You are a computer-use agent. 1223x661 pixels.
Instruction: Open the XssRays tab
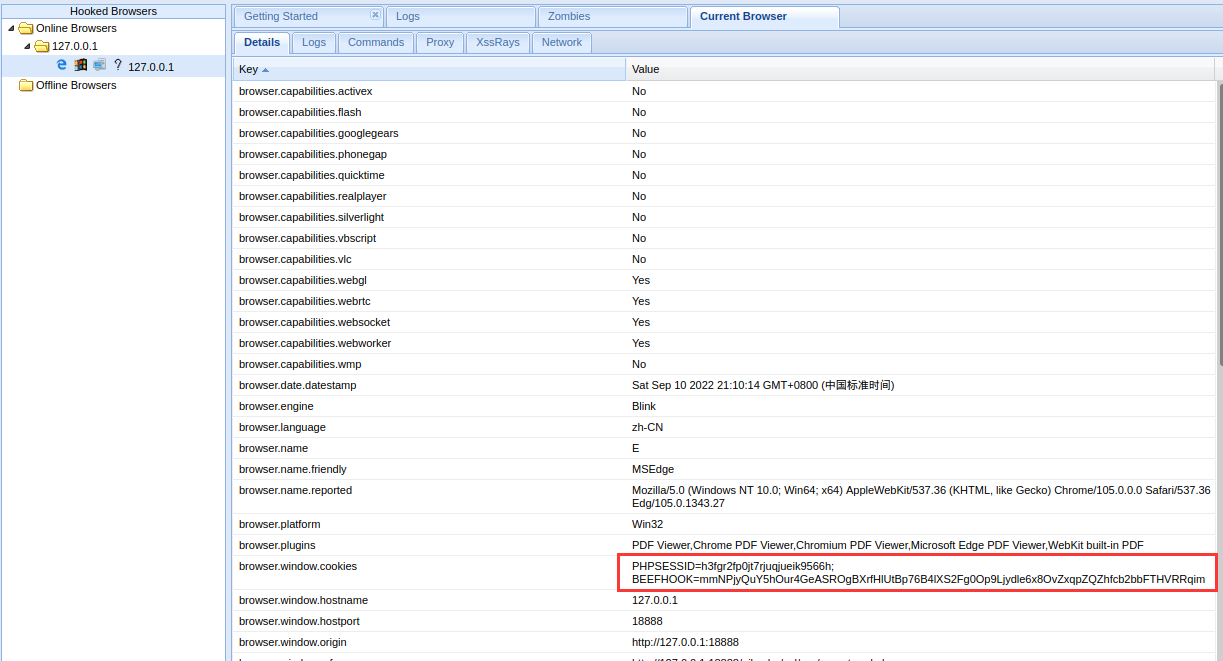tap(497, 42)
